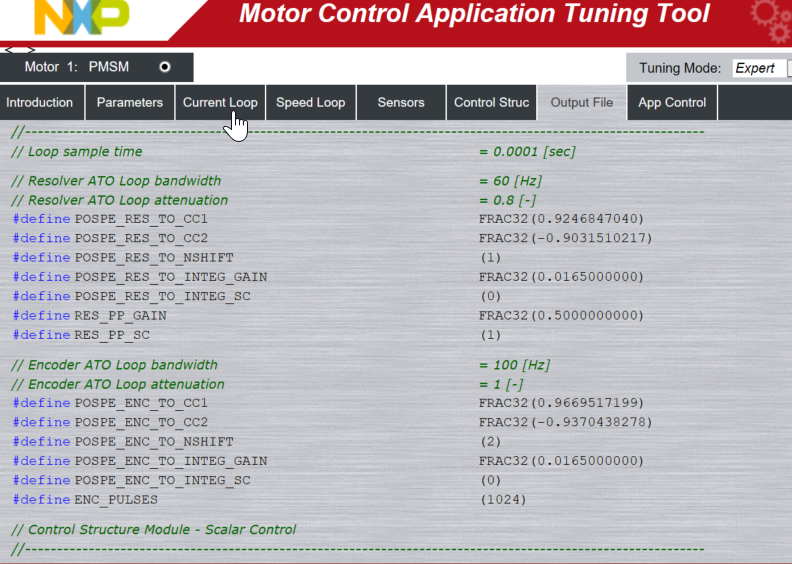Click the Resolver ATO Loop bandwidth comment
This screenshot has height=564, width=792.
click(116, 181)
